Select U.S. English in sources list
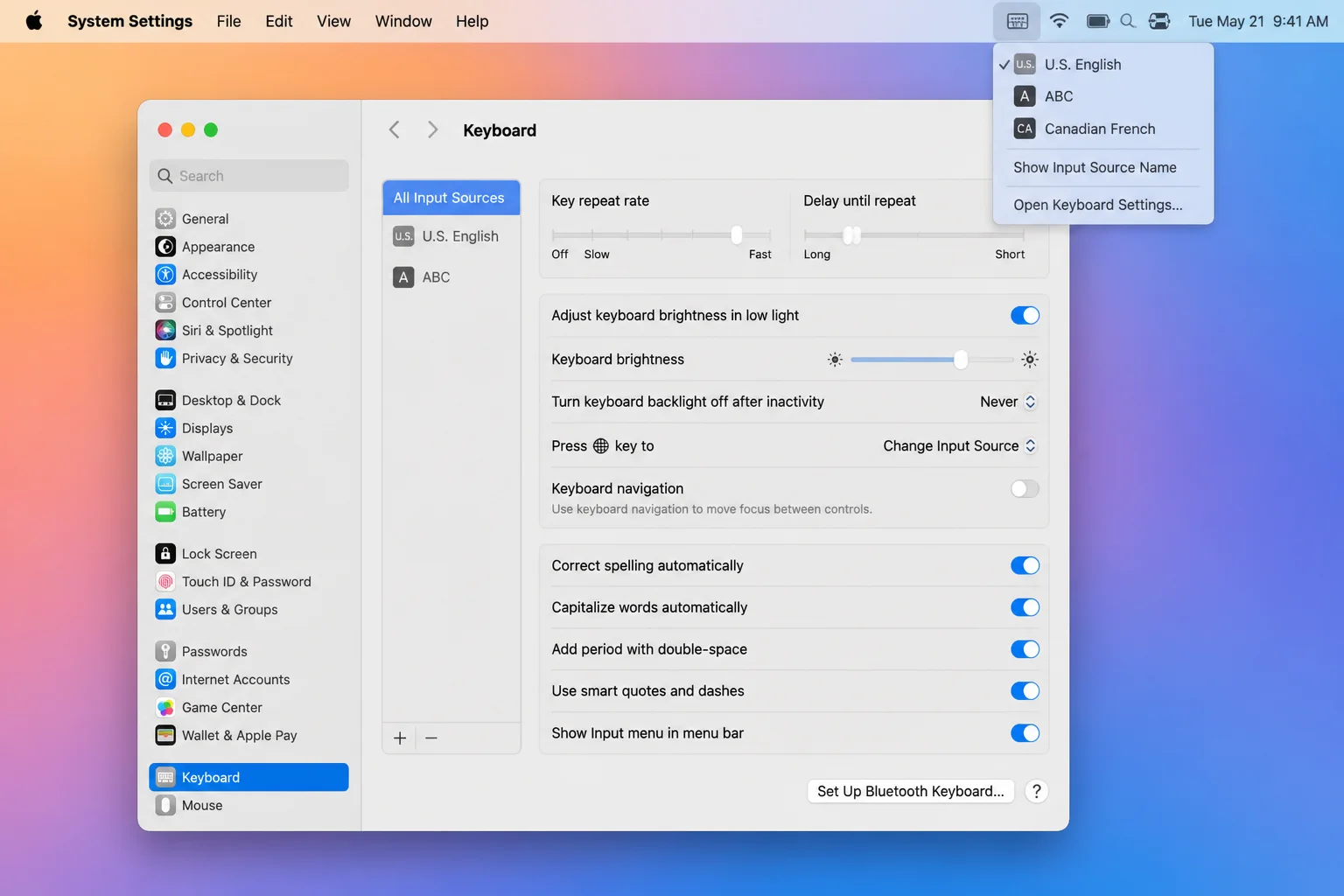The width and height of the screenshot is (1344, 896). 451,237
